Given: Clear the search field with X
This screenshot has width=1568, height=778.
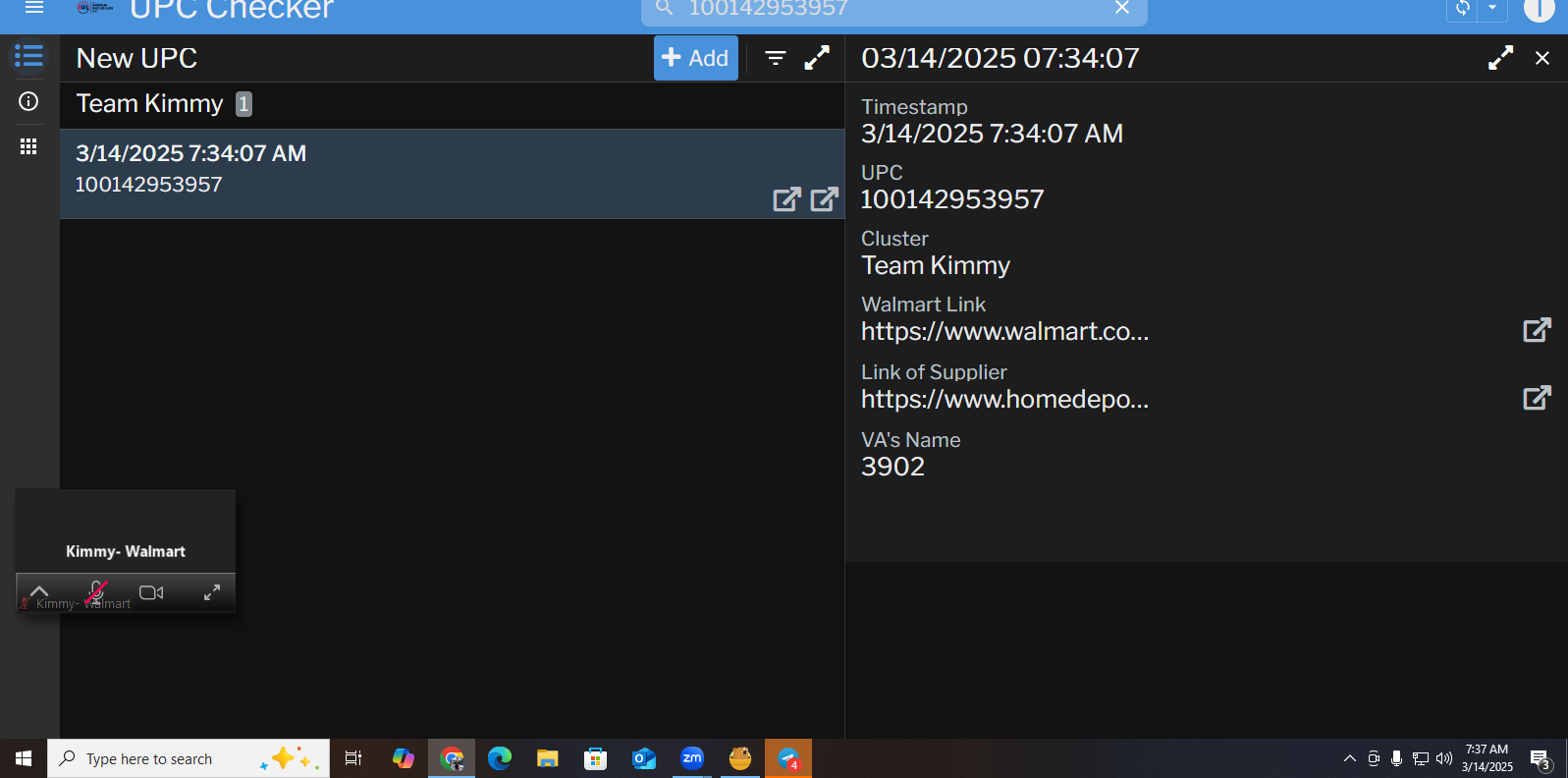Looking at the screenshot, I should (1122, 8).
